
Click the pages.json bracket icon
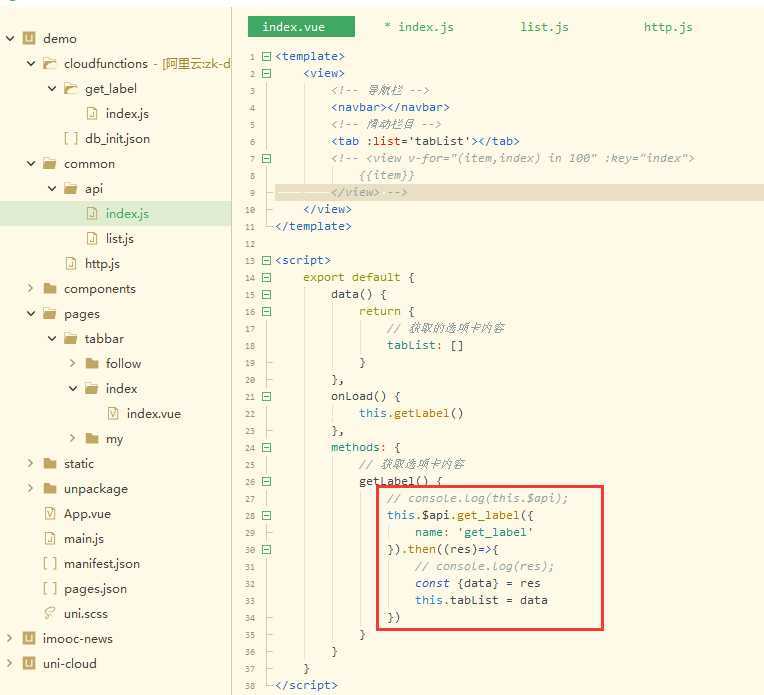tap(50, 588)
